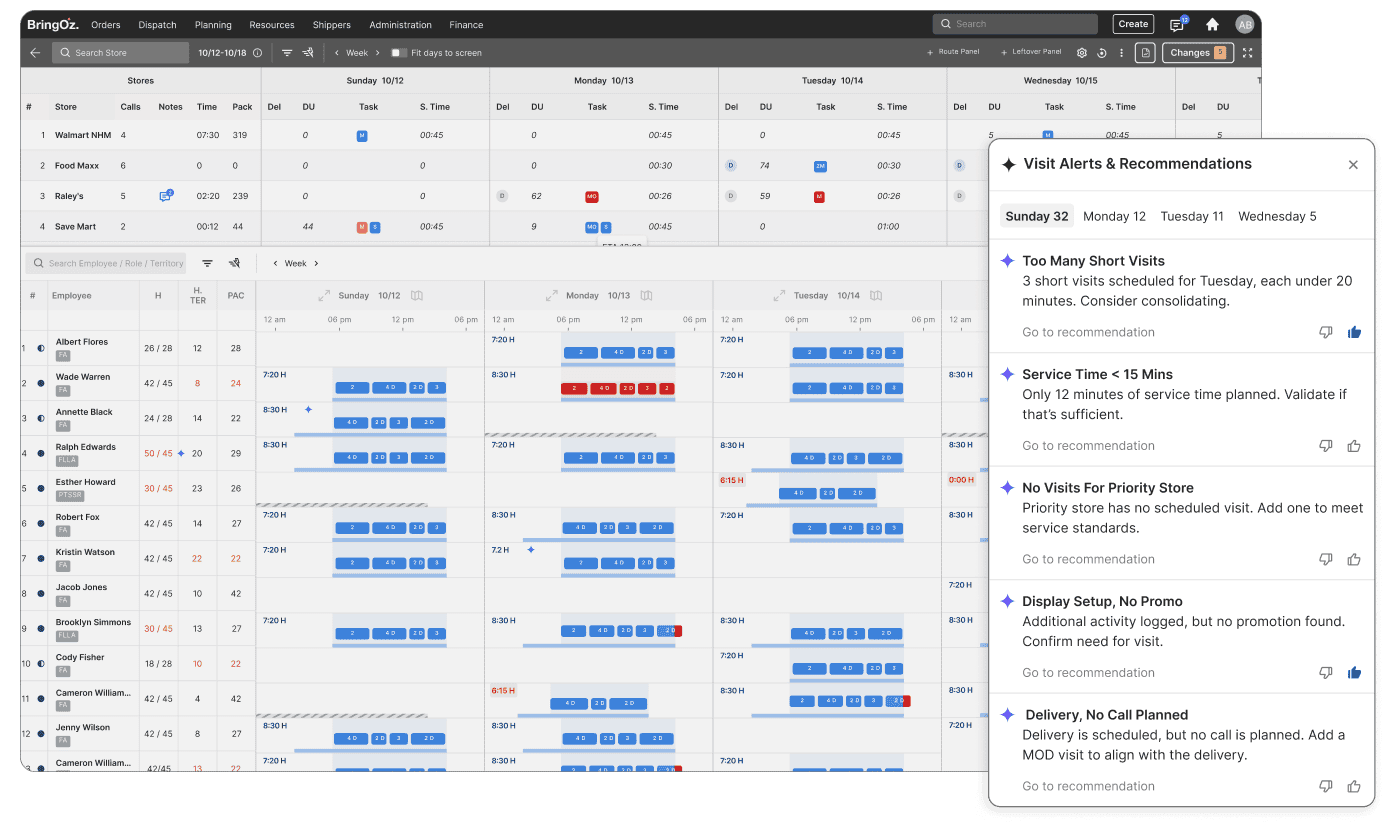Close the Visit Alerts & Recommendations panel
The width and height of the screenshot is (1391, 822).
[1353, 165]
